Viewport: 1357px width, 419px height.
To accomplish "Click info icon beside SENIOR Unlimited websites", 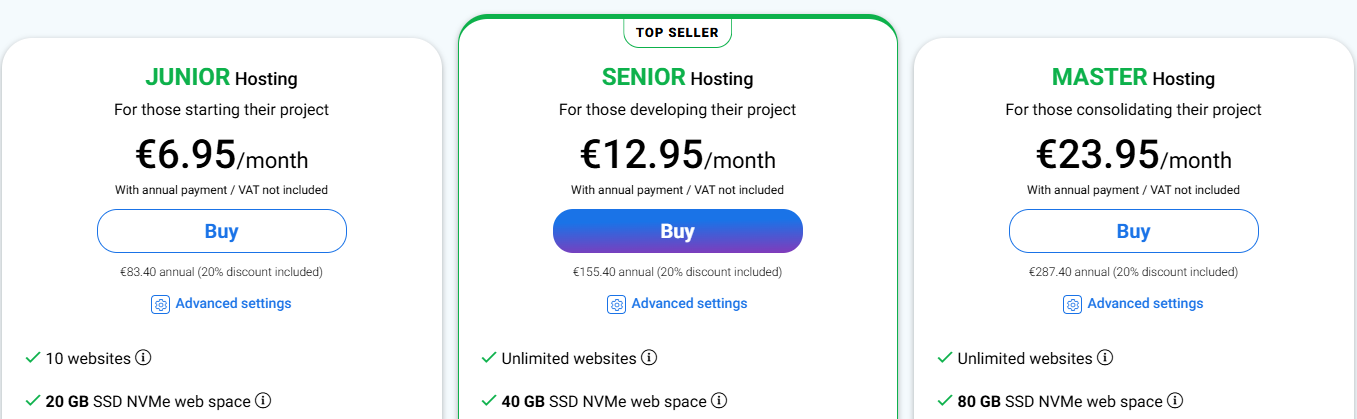I will click(649, 358).
